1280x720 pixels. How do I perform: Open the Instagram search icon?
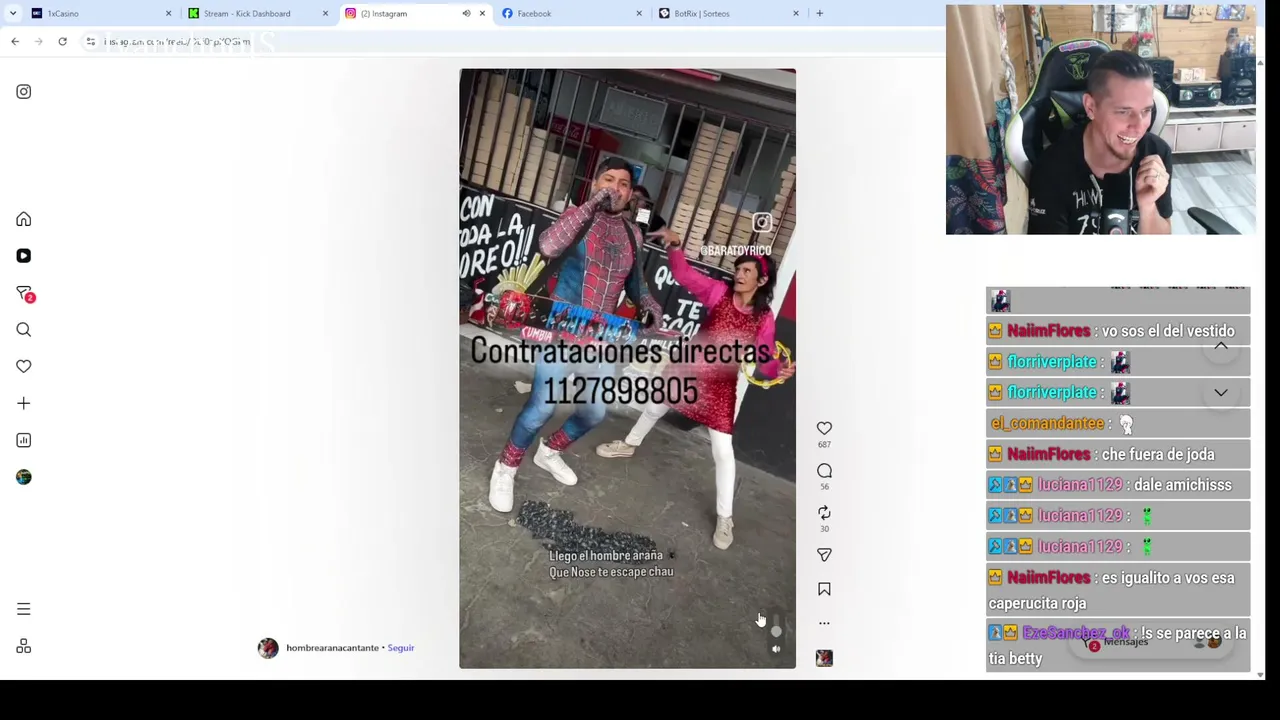click(24, 330)
